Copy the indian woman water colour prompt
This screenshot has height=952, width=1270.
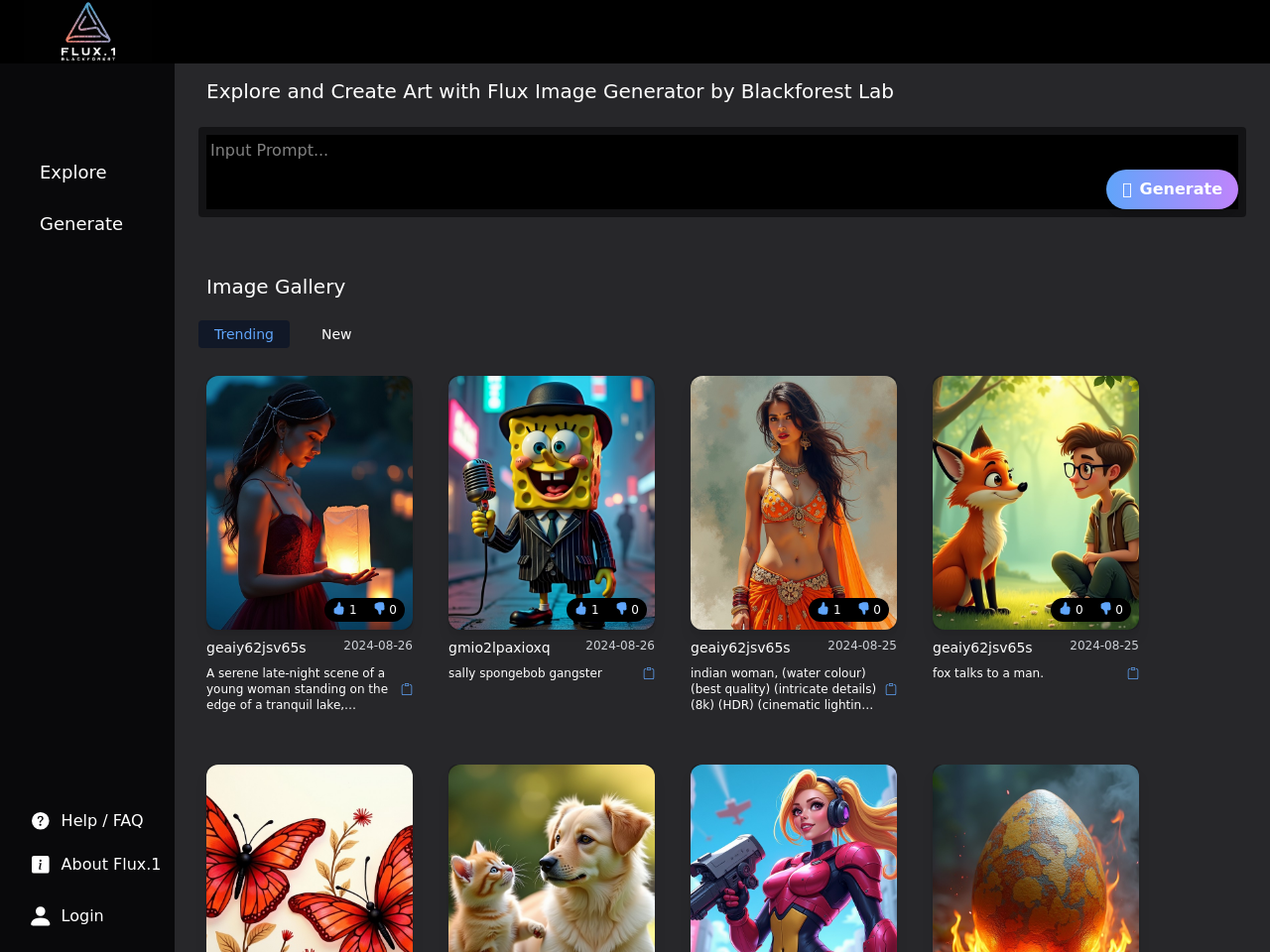click(891, 689)
